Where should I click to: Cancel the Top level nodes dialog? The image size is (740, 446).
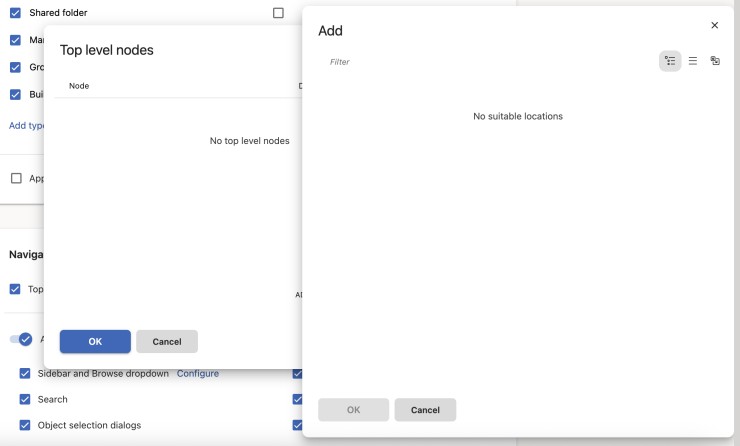(x=167, y=341)
